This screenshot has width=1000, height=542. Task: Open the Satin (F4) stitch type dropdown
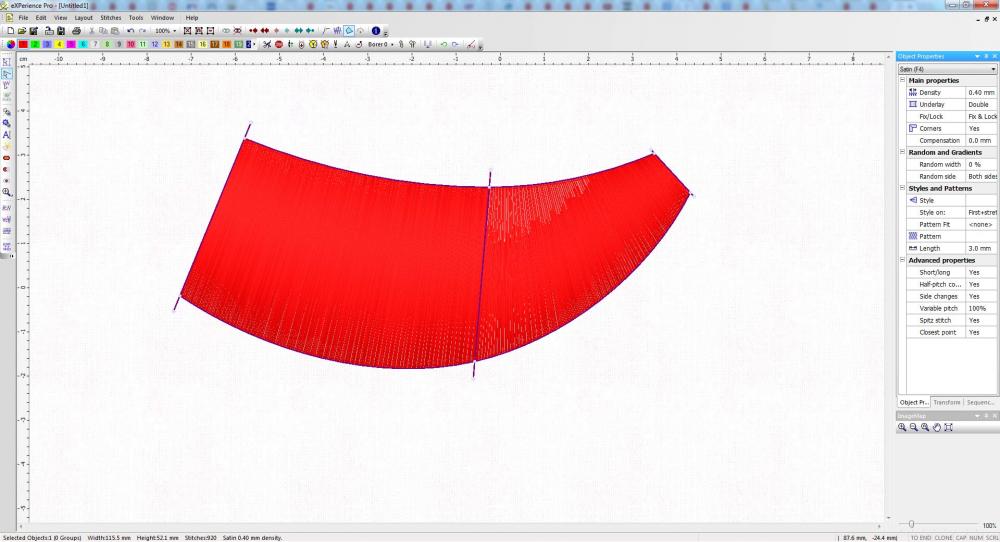coord(993,69)
